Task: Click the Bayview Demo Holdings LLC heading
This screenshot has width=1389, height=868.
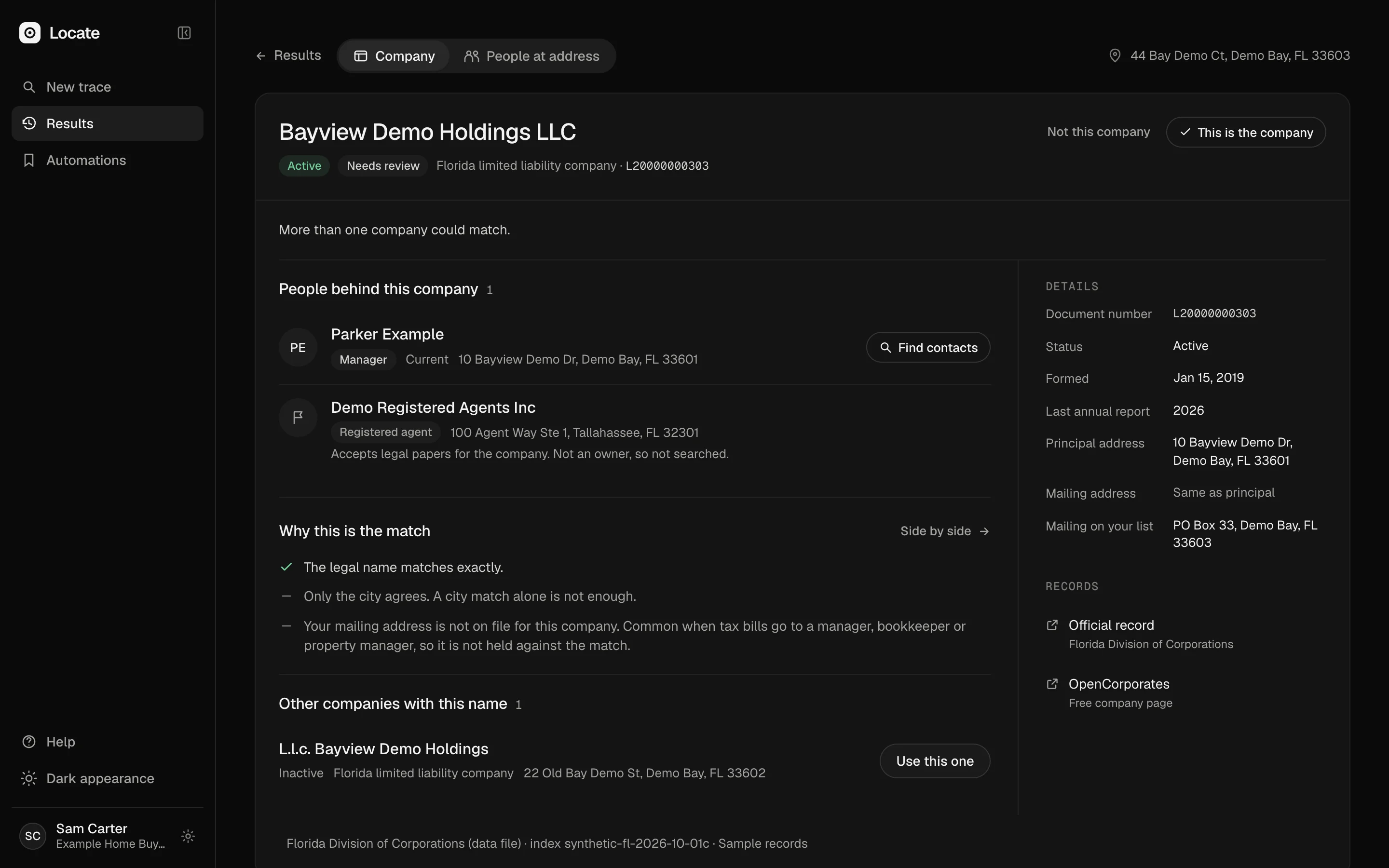Action: (x=427, y=132)
